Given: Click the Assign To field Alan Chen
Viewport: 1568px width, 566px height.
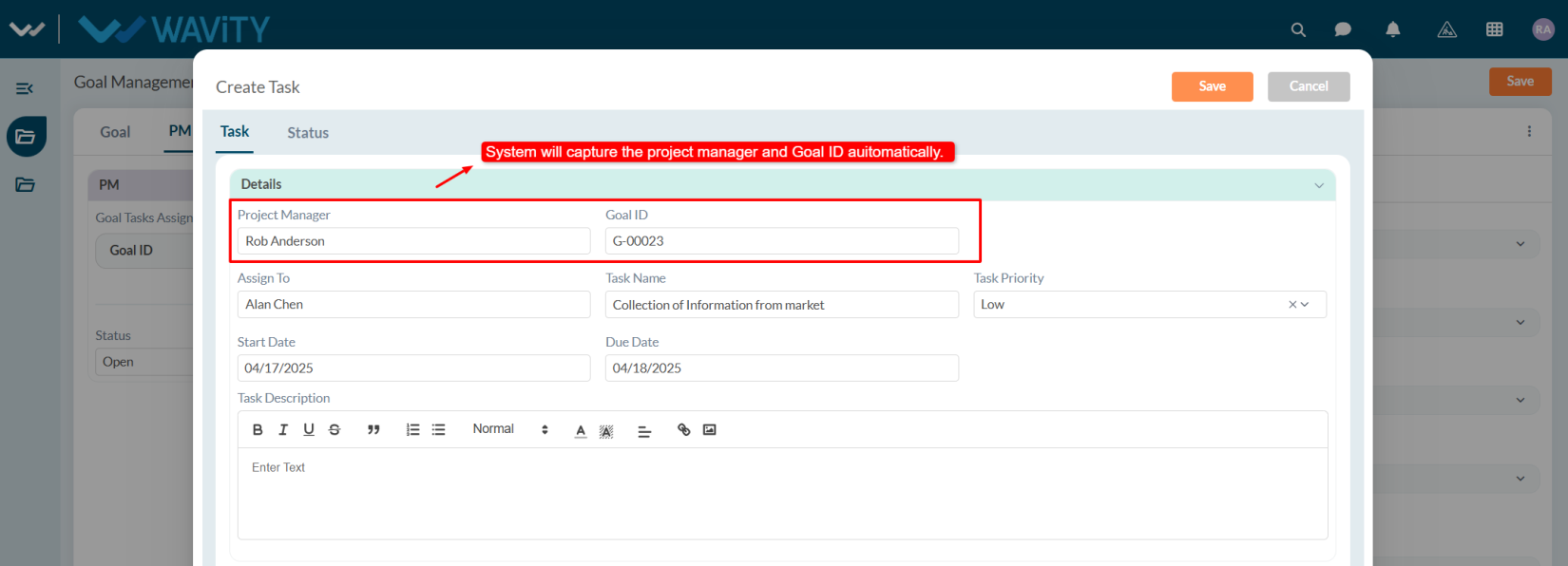Looking at the screenshot, I should [x=413, y=304].
